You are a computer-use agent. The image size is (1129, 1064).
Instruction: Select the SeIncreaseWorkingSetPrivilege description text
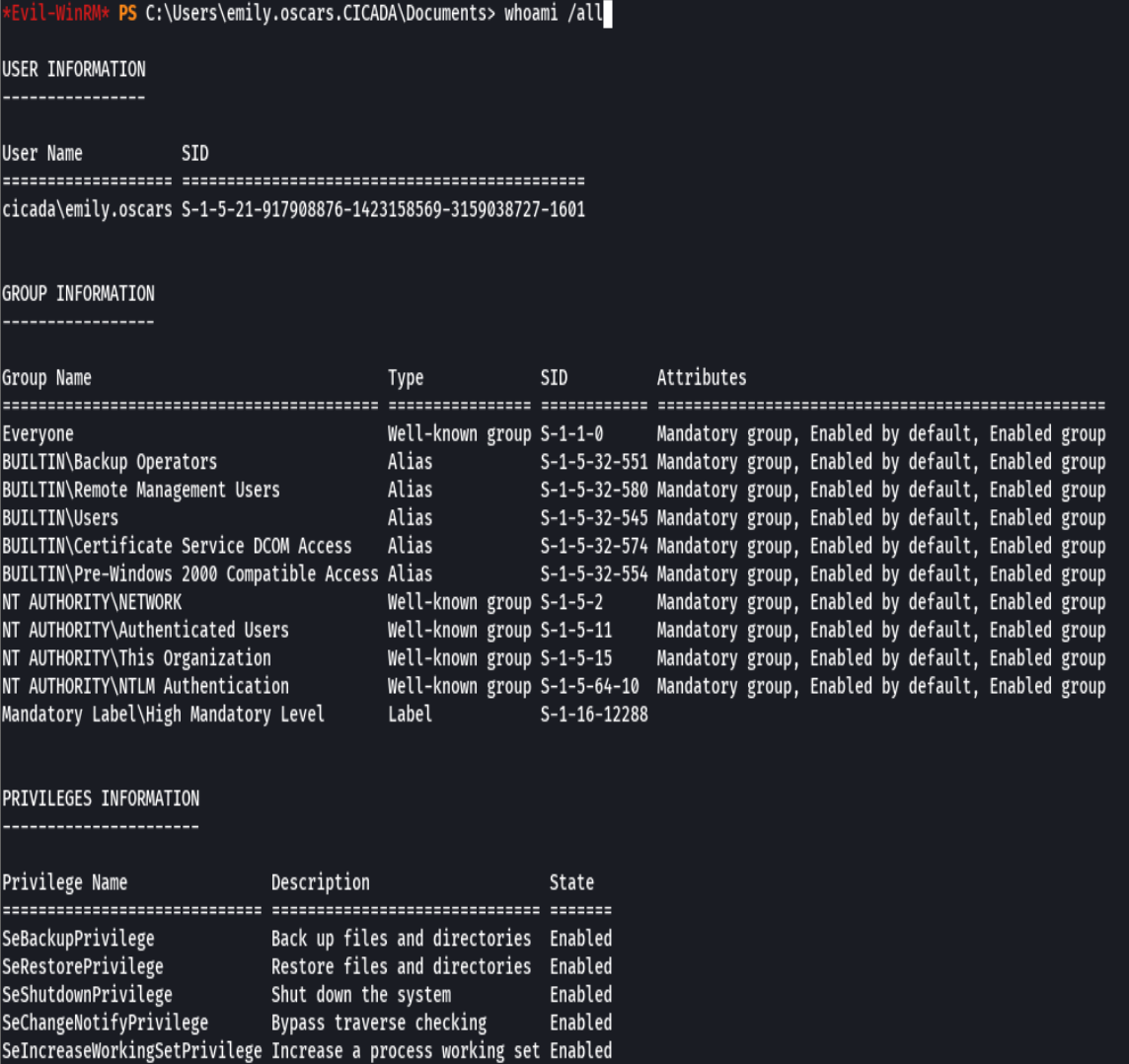click(405, 1050)
